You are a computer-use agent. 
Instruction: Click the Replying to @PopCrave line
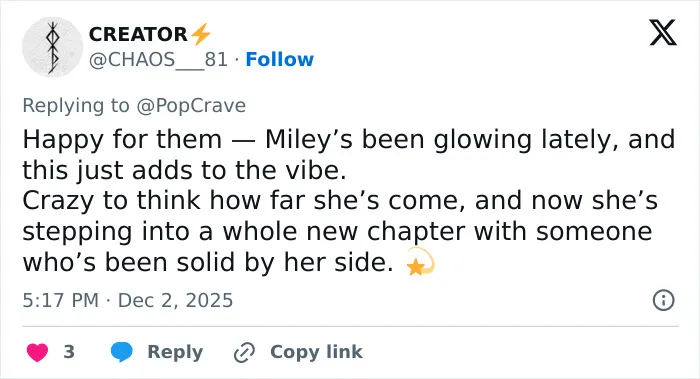[x=134, y=106]
